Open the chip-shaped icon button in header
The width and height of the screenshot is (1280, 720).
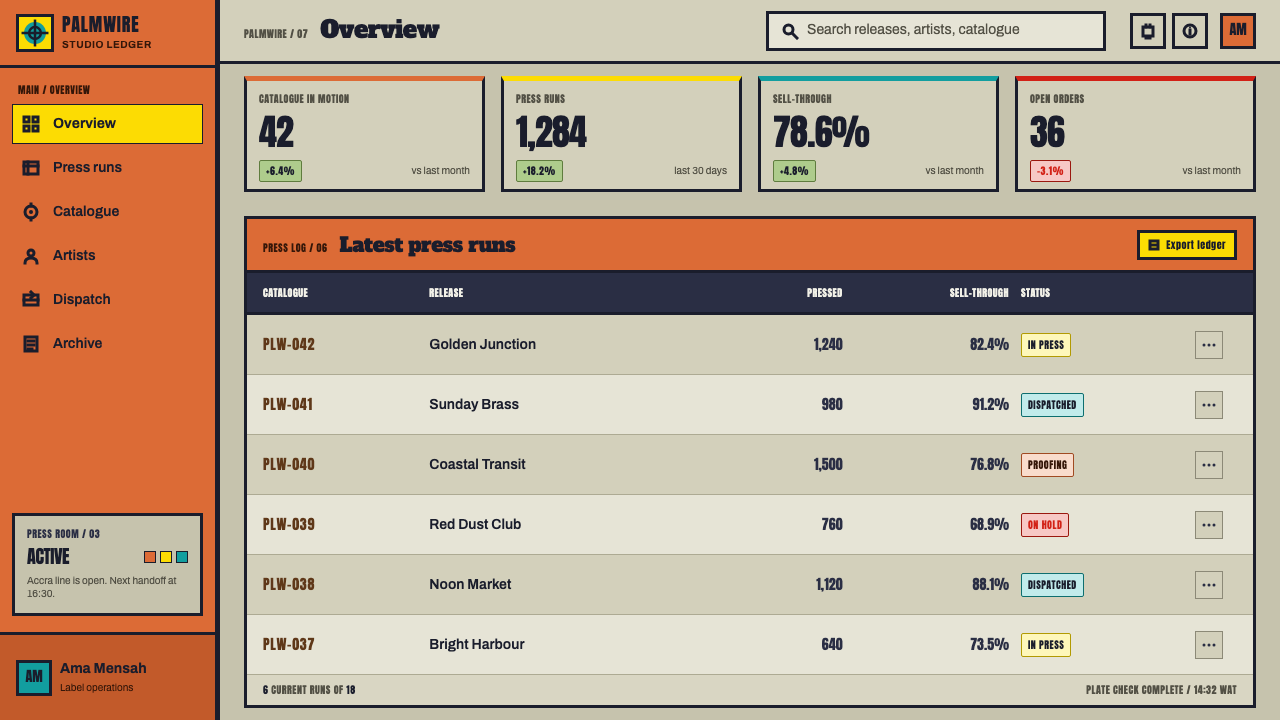pos(1148,31)
